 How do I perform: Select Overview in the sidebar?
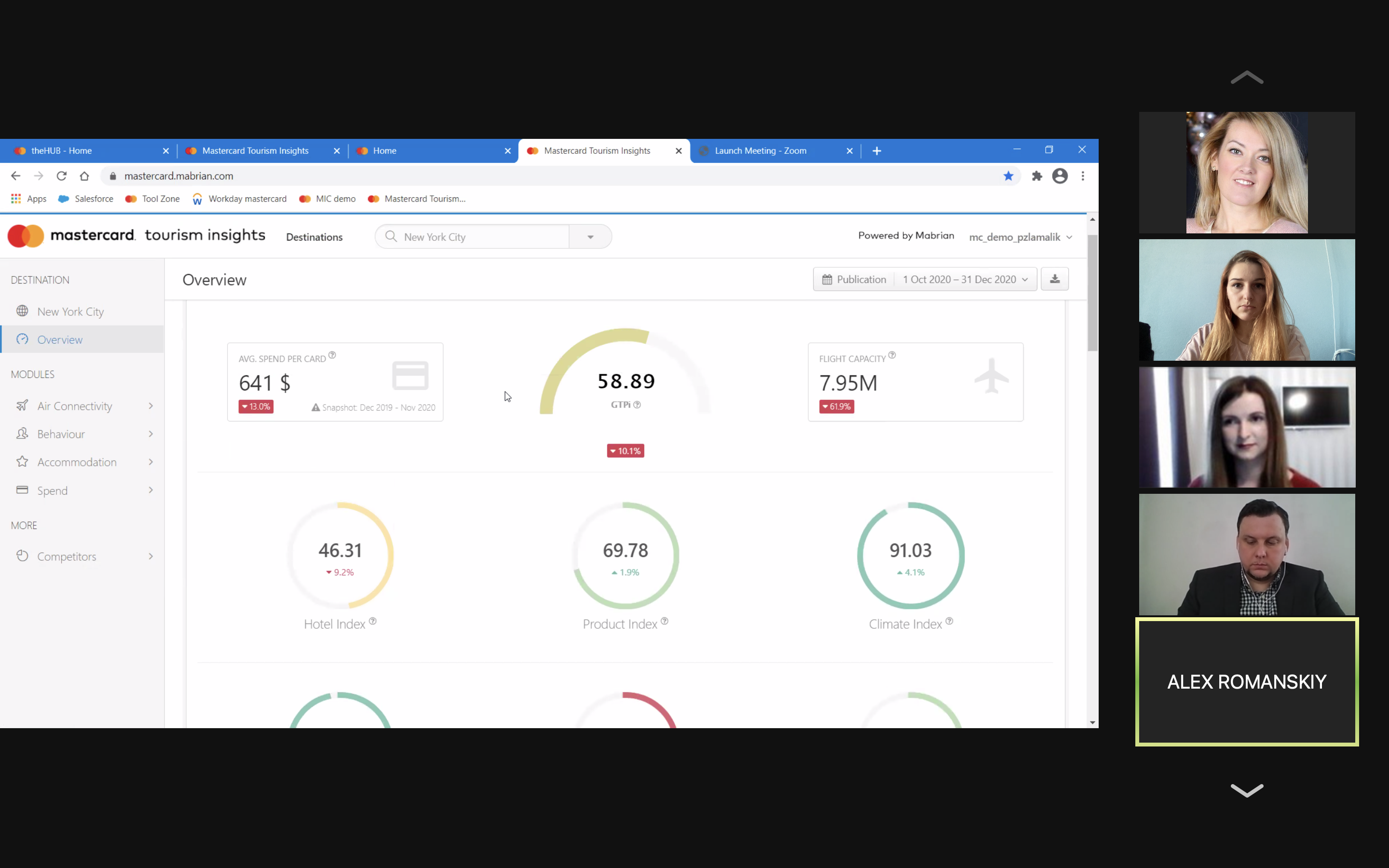coord(82,339)
